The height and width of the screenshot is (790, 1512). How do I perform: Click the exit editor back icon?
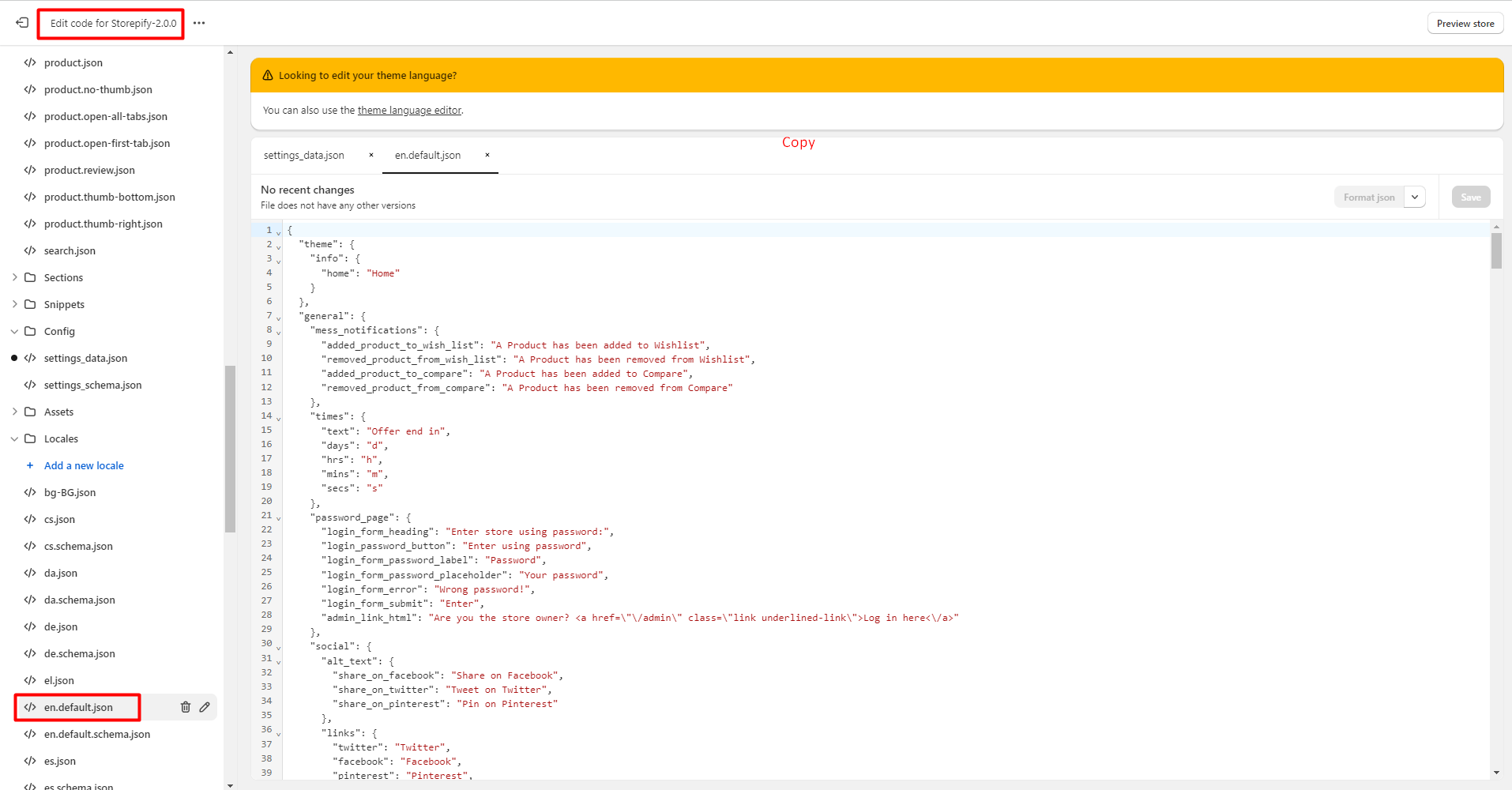(x=22, y=23)
